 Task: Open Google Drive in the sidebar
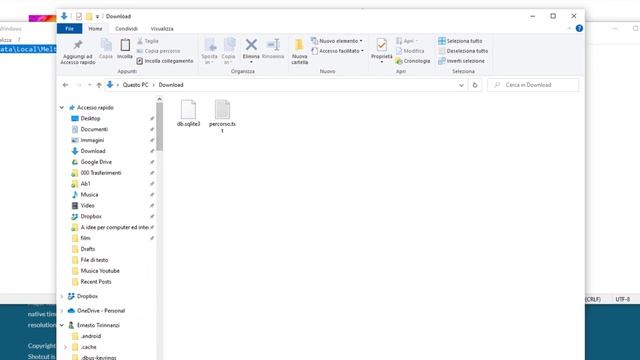(x=96, y=162)
